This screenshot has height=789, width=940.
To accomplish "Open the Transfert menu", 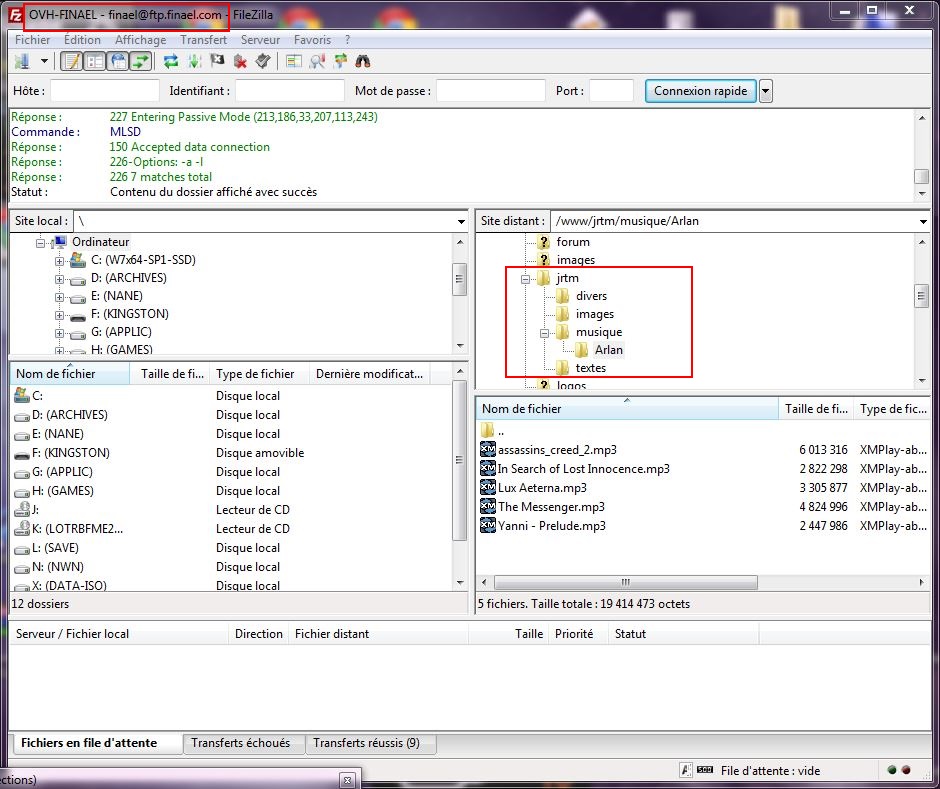I will coord(203,40).
